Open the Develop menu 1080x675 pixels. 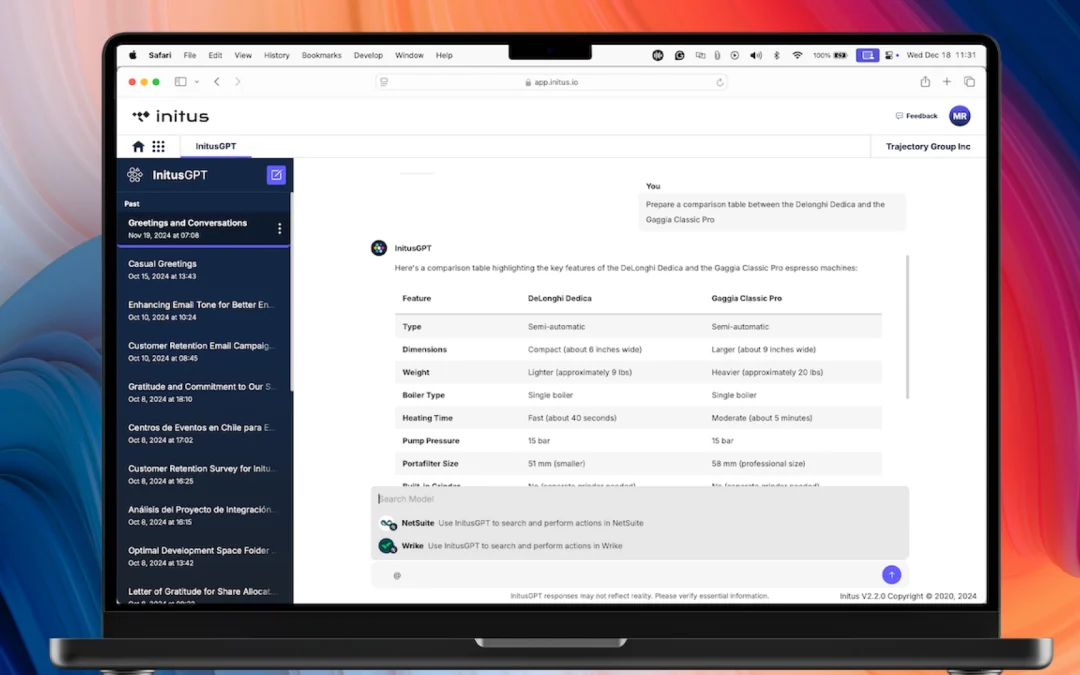[x=368, y=55]
